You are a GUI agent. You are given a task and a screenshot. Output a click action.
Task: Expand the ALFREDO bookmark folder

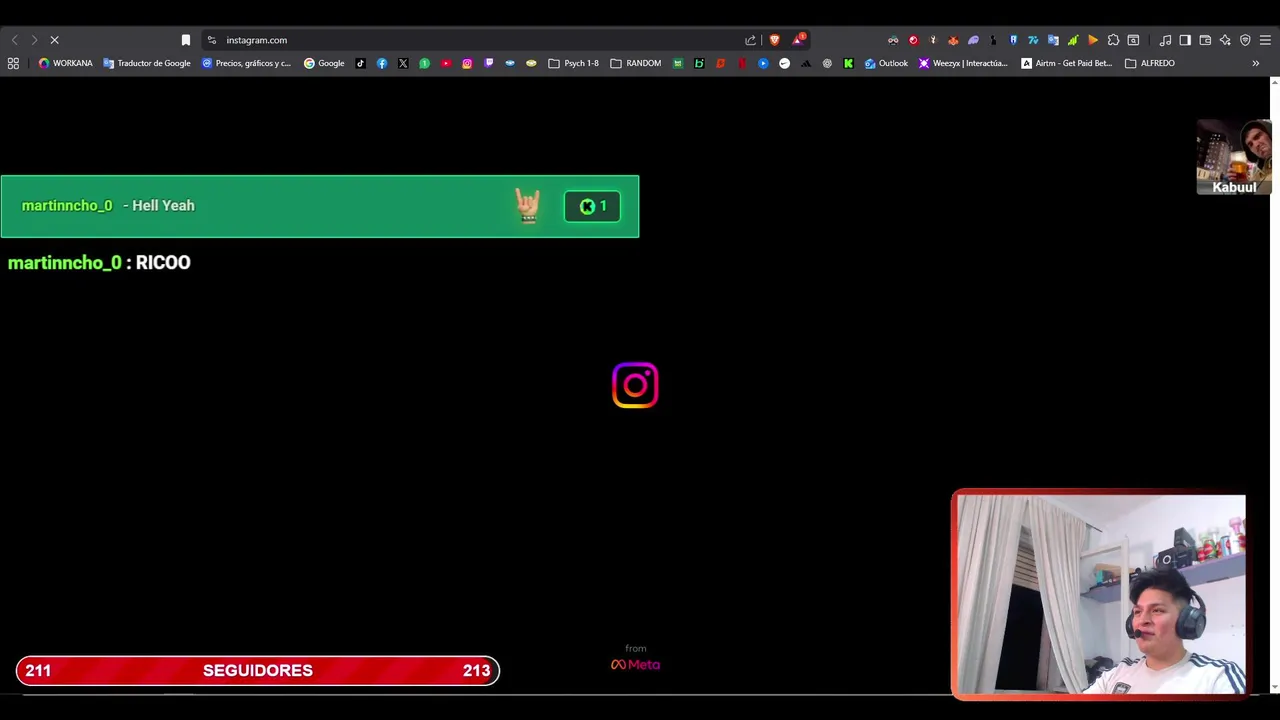pos(1150,63)
